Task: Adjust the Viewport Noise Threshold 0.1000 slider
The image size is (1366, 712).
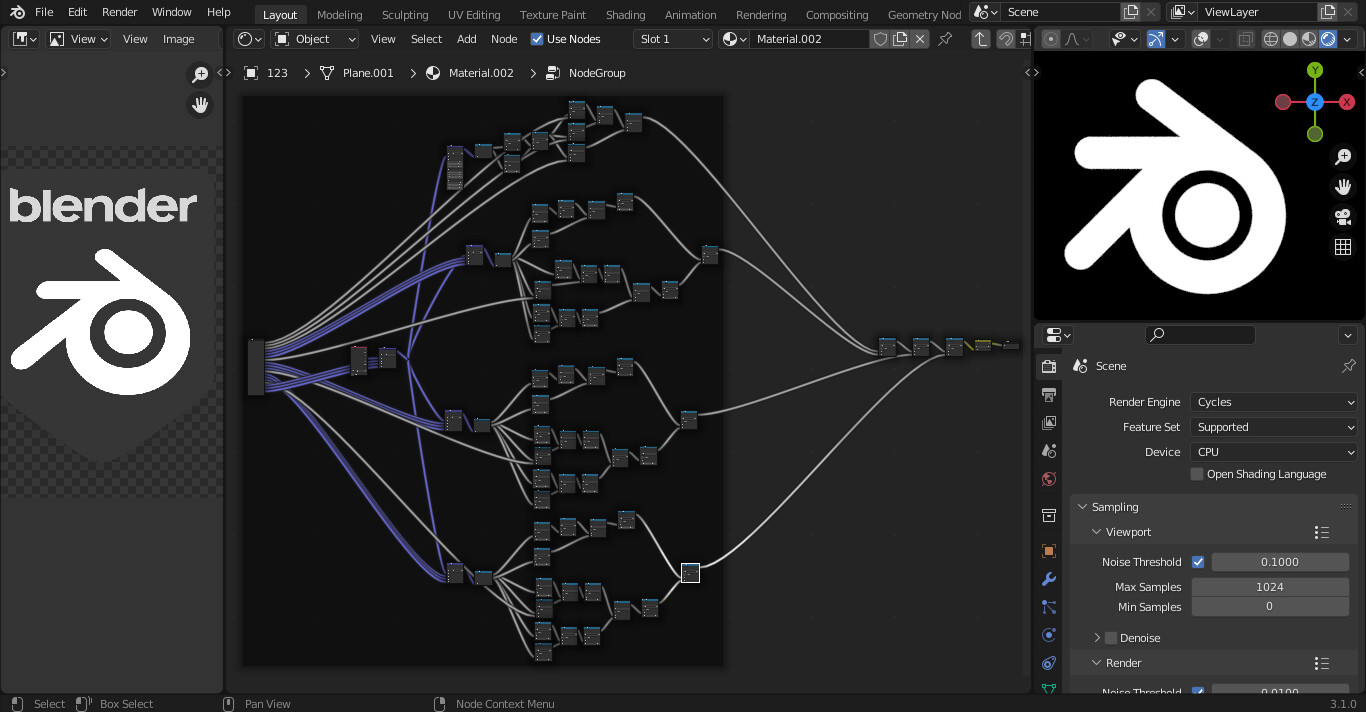Action: [x=1280, y=562]
